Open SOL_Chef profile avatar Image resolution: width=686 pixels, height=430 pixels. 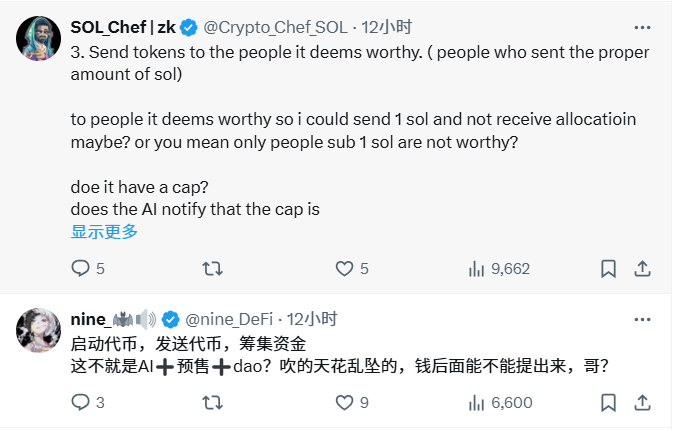coord(38,36)
